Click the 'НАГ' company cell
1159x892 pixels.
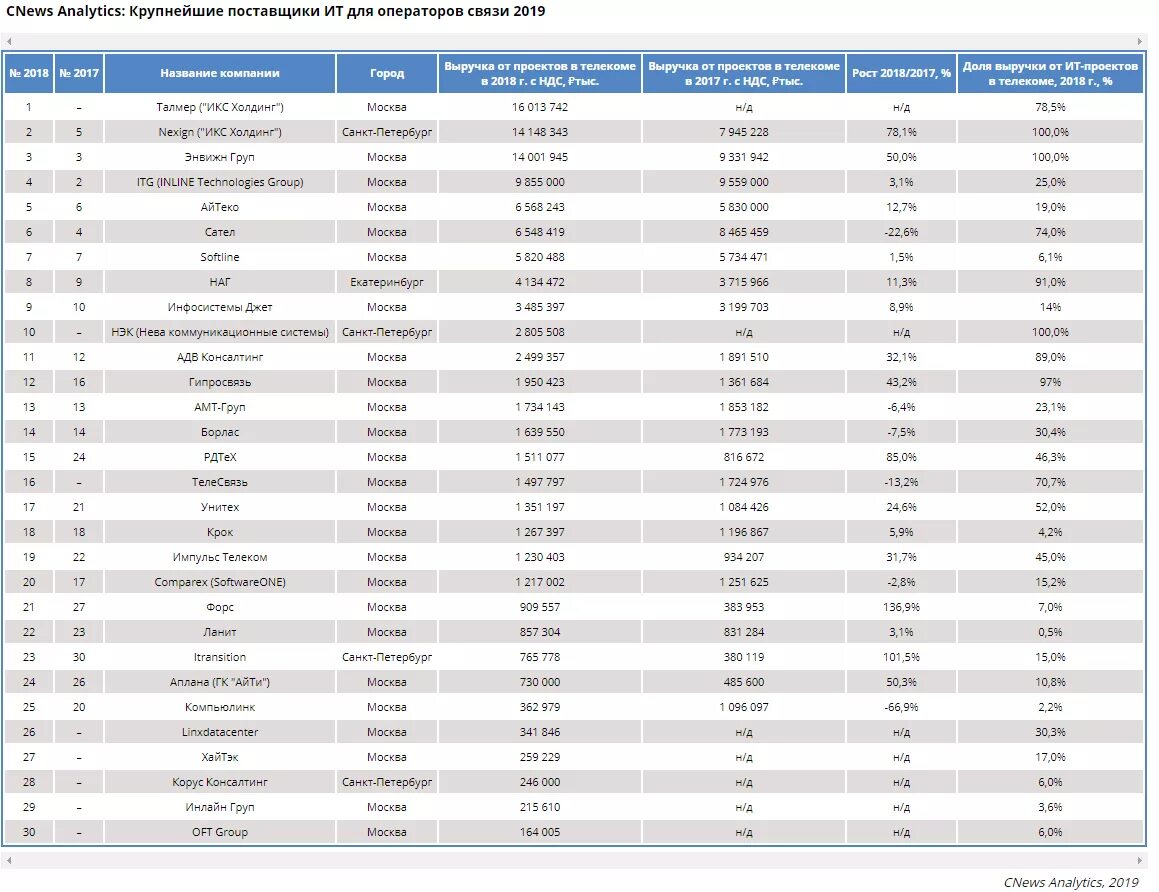220,282
